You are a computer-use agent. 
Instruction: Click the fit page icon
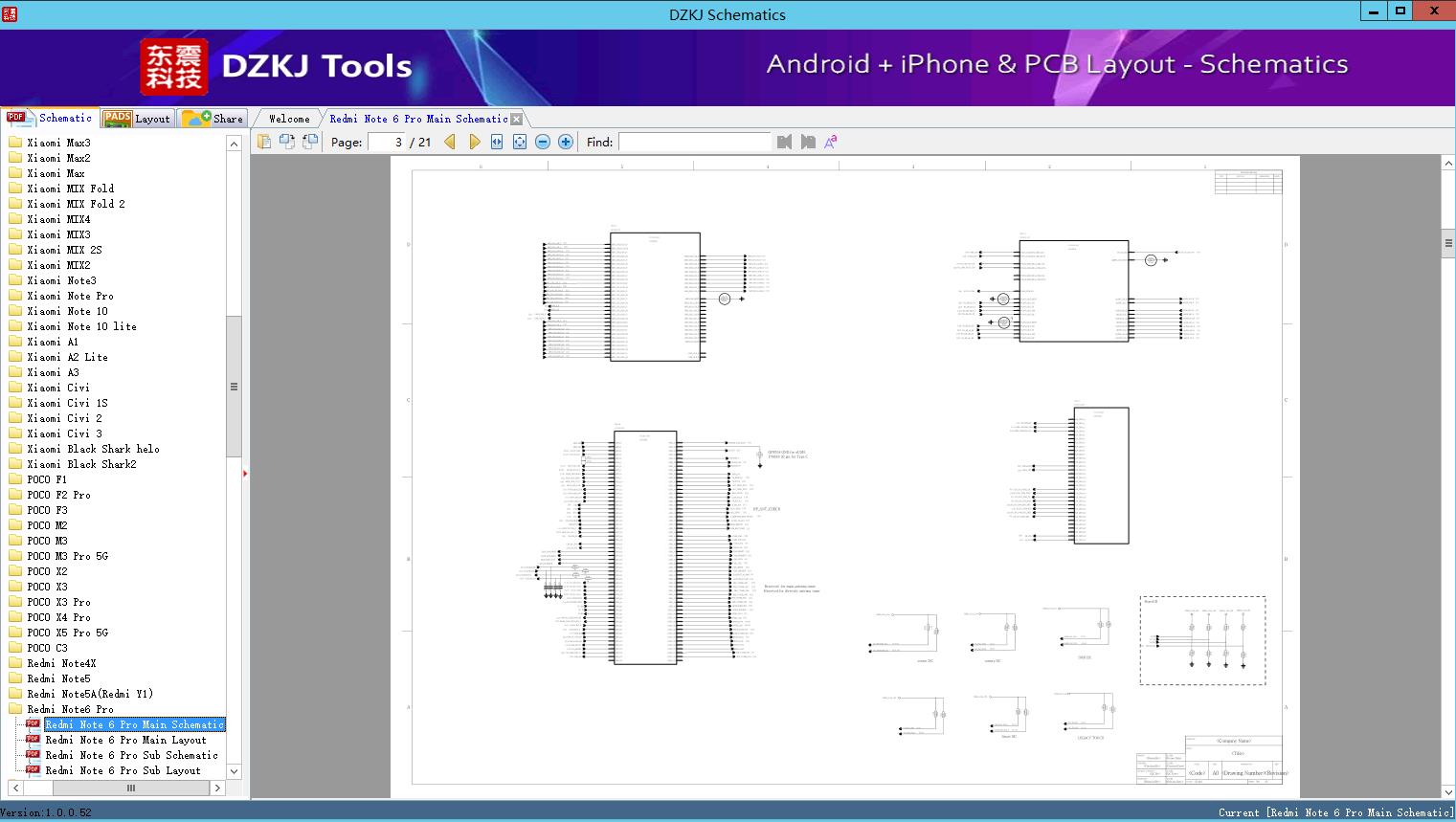pos(520,142)
